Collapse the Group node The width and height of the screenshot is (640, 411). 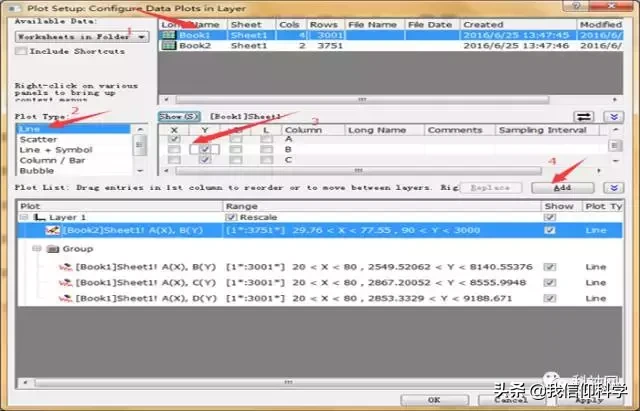37,249
